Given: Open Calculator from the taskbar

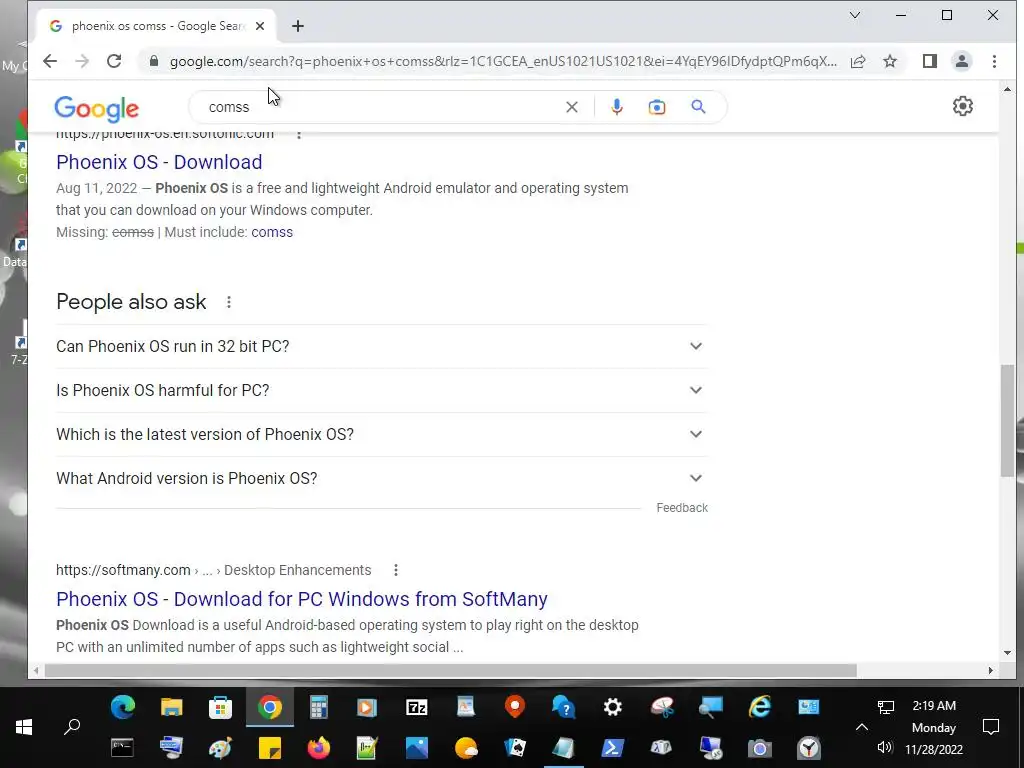Looking at the screenshot, I should click(319, 707).
